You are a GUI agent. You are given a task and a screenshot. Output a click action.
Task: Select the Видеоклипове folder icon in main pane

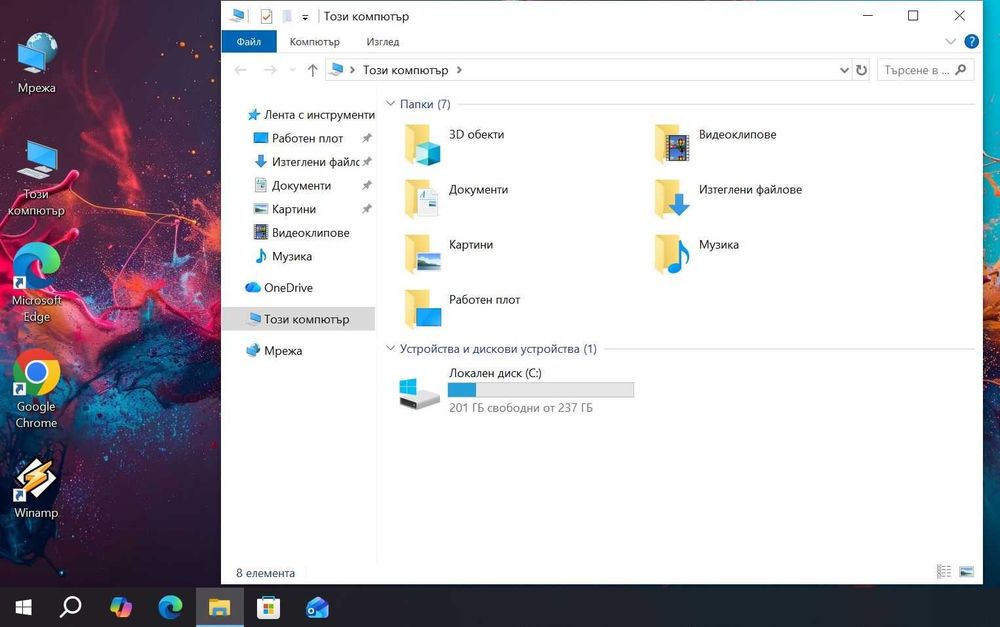(672, 145)
